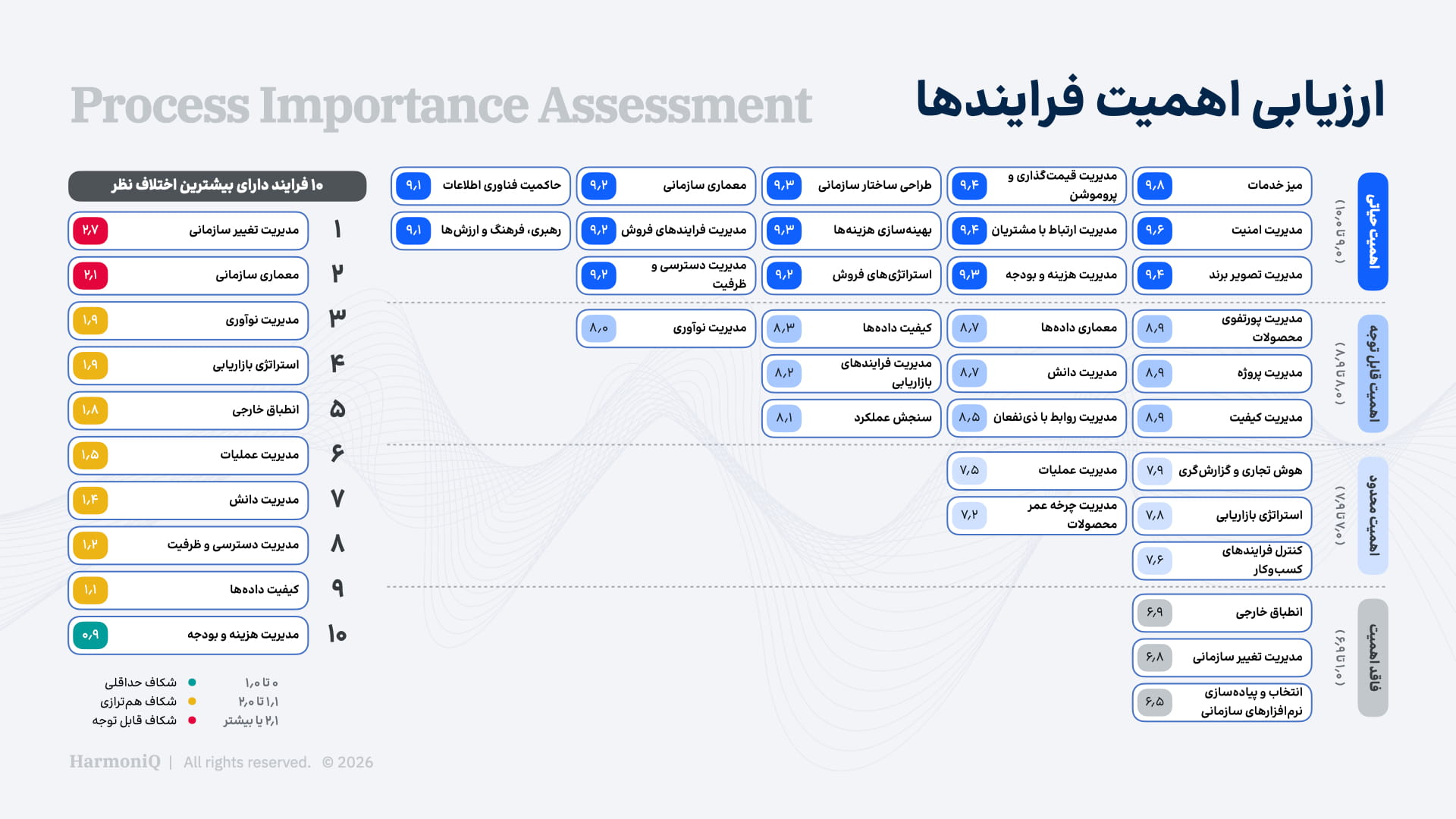The width and height of the screenshot is (1456, 819).
Task: Click the 8.0 score badge of مدیریت نوآوری
Action: tap(598, 328)
